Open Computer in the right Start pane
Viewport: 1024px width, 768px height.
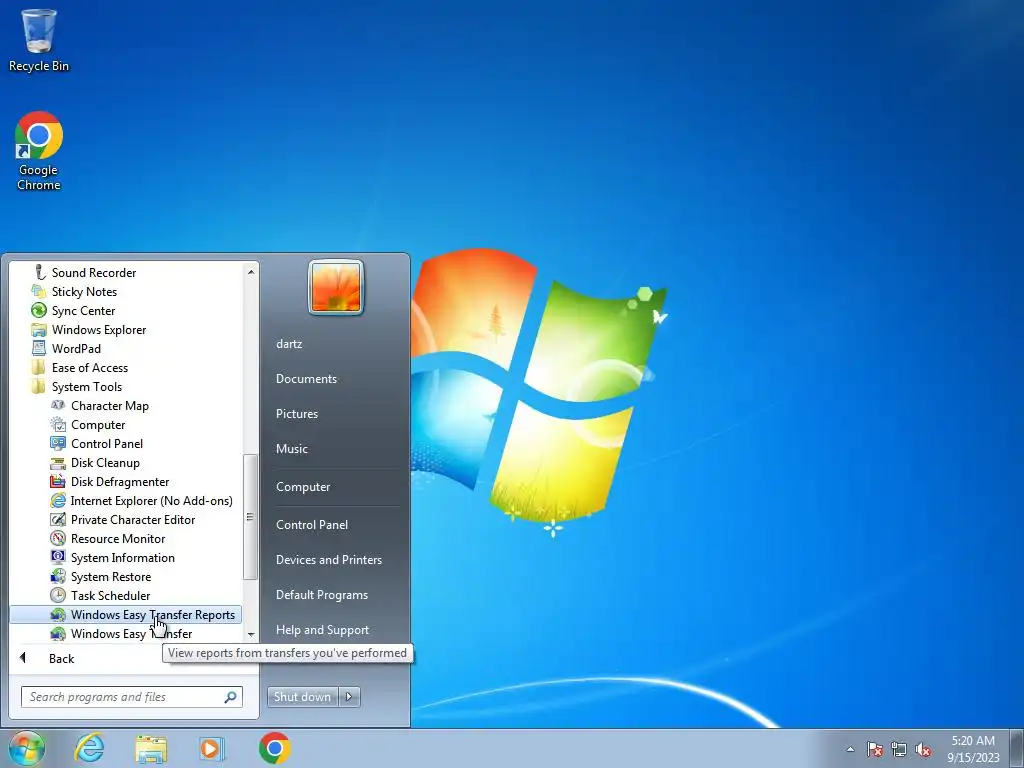[303, 487]
